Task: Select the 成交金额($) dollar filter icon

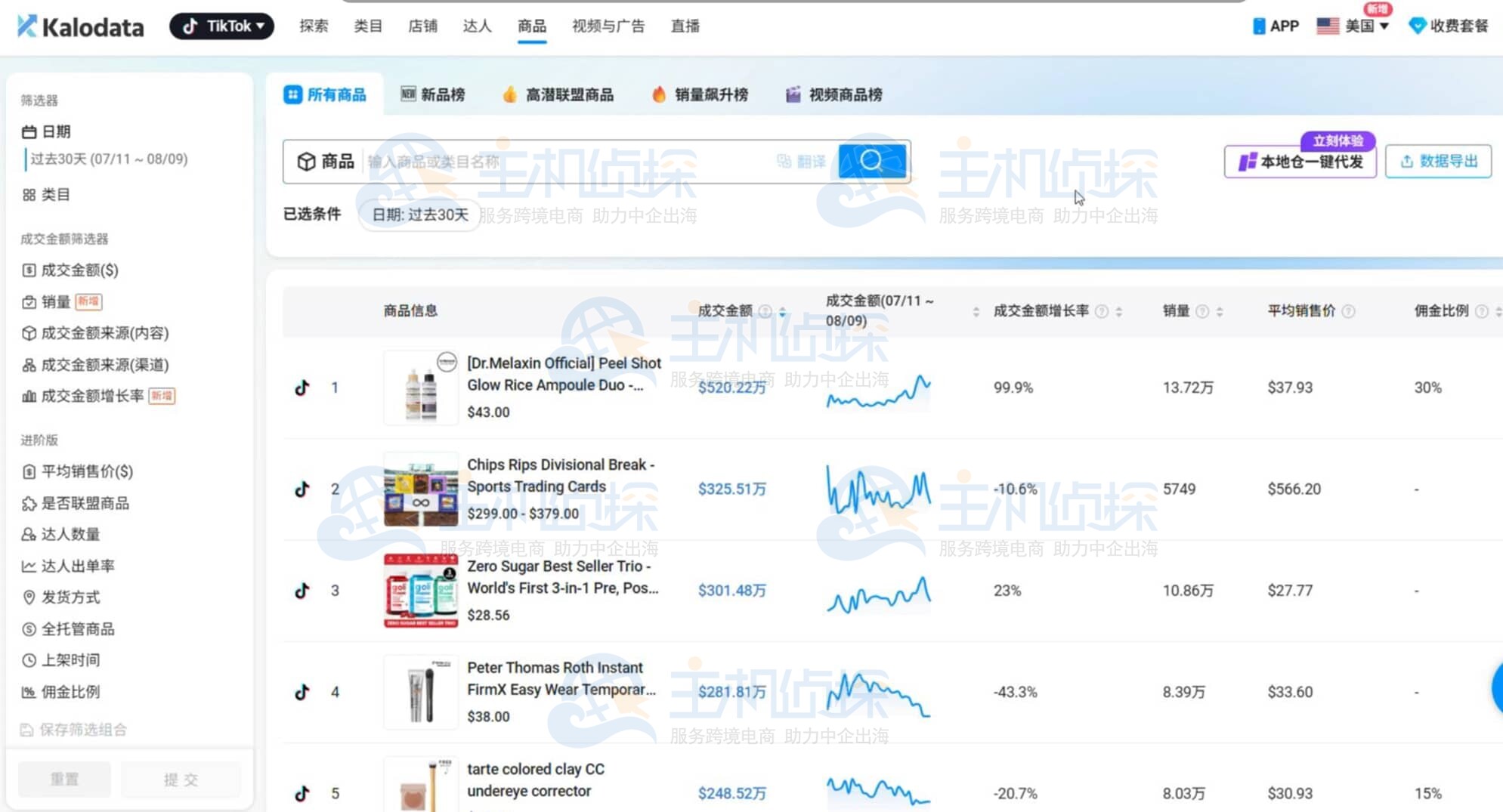Action: pyautogui.click(x=28, y=270)
